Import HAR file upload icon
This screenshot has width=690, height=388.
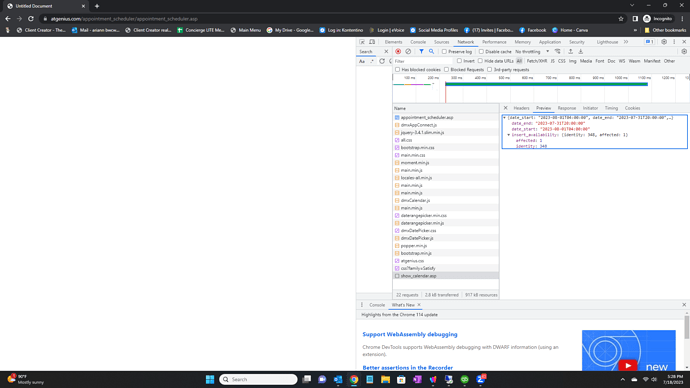click(570, 51)
